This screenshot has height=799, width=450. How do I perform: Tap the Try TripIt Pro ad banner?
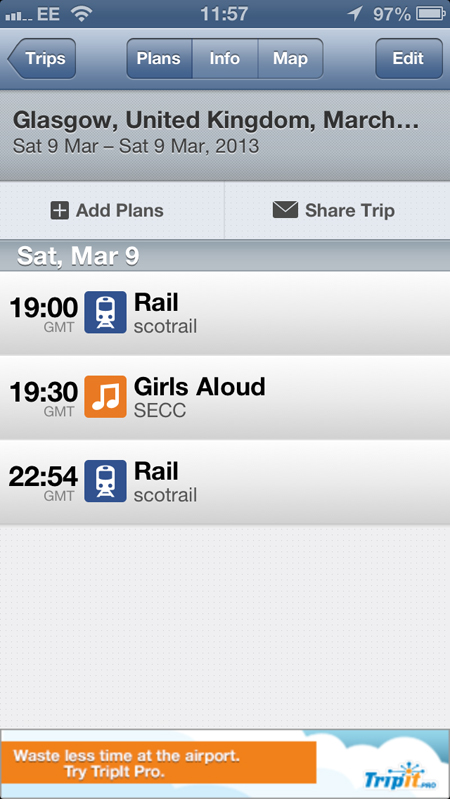click(x=225, y=763)
